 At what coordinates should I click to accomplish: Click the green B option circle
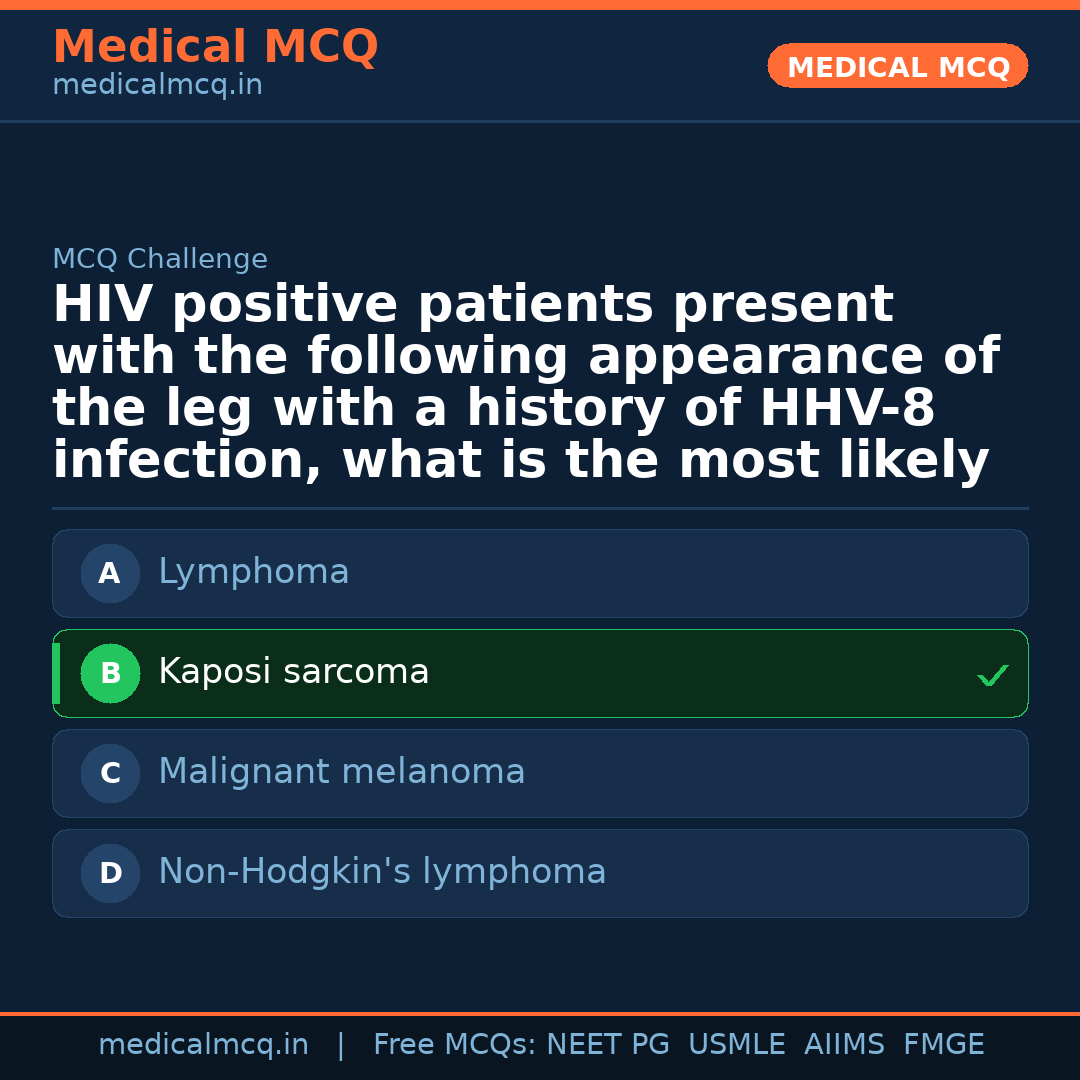tap(110, 674)
